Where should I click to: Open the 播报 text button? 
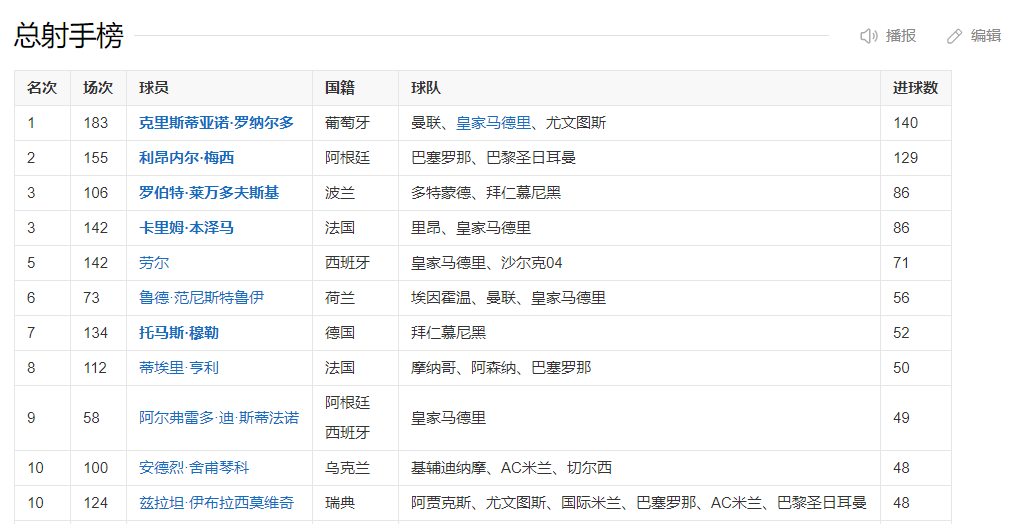[x=901, y=36]
